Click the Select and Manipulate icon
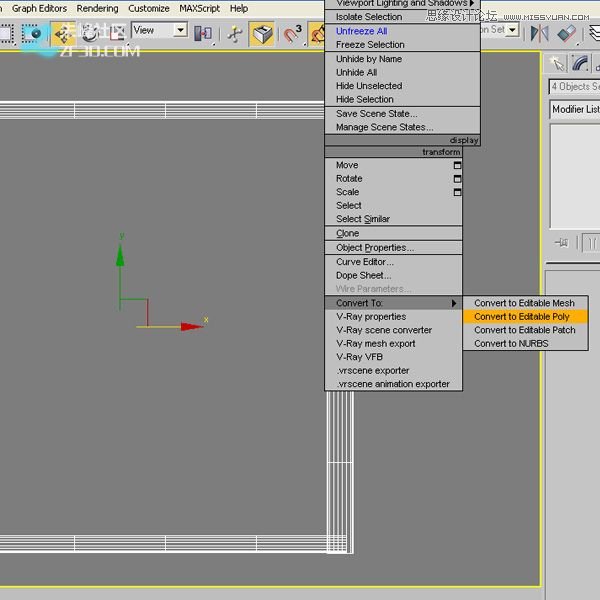 [x=235, y=34]
